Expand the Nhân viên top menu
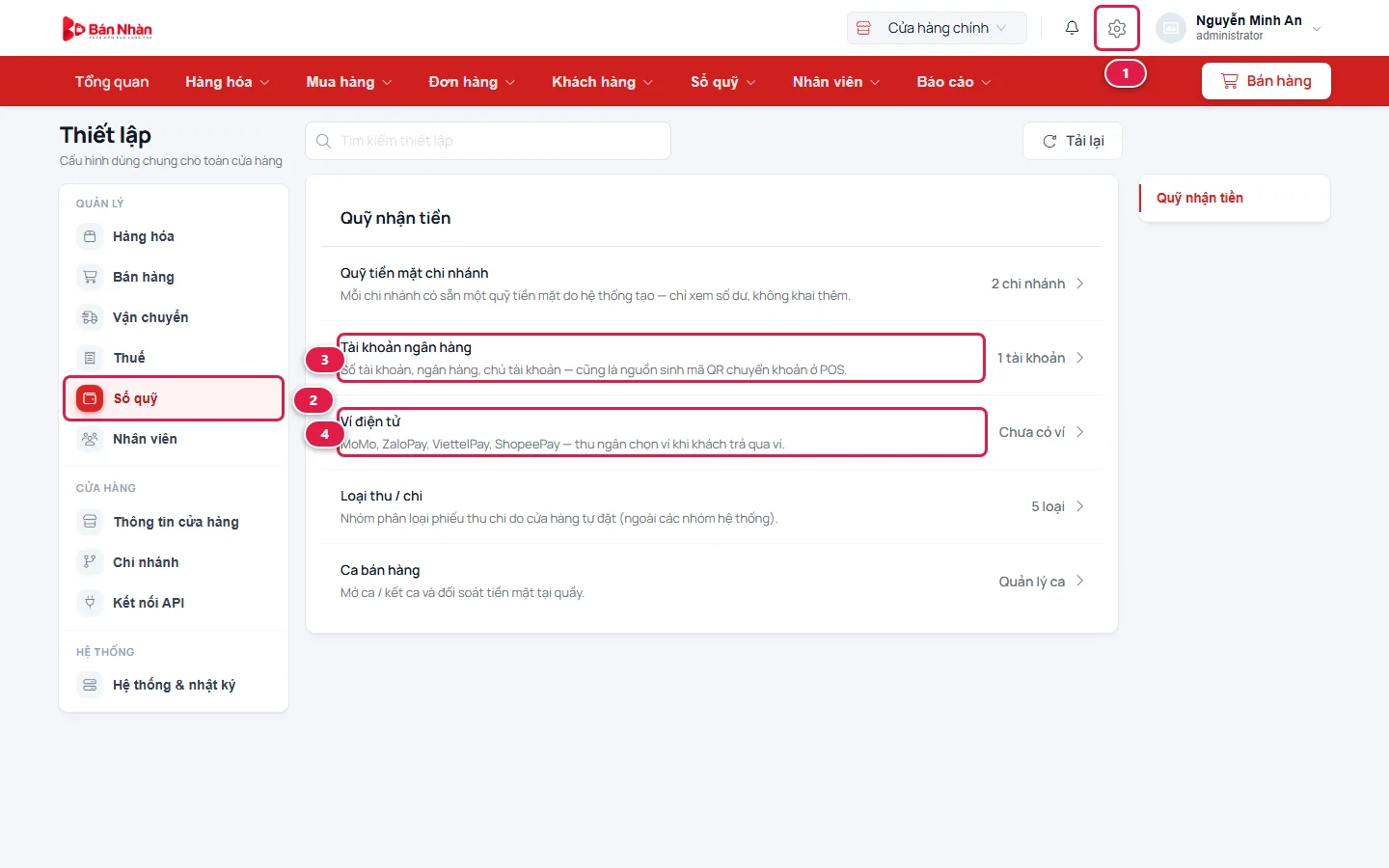The width and height of the screenshot is (1389, 868). (836, 82)
